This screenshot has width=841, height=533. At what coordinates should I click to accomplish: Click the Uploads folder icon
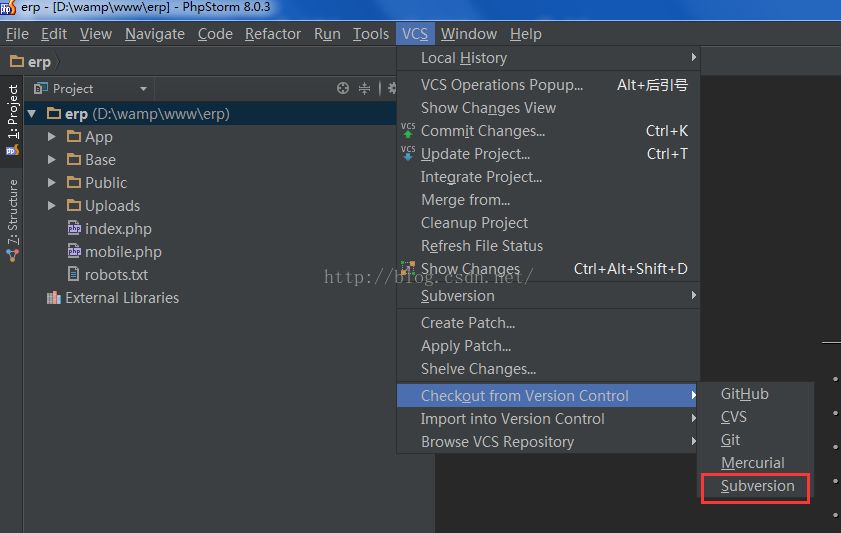74,206
